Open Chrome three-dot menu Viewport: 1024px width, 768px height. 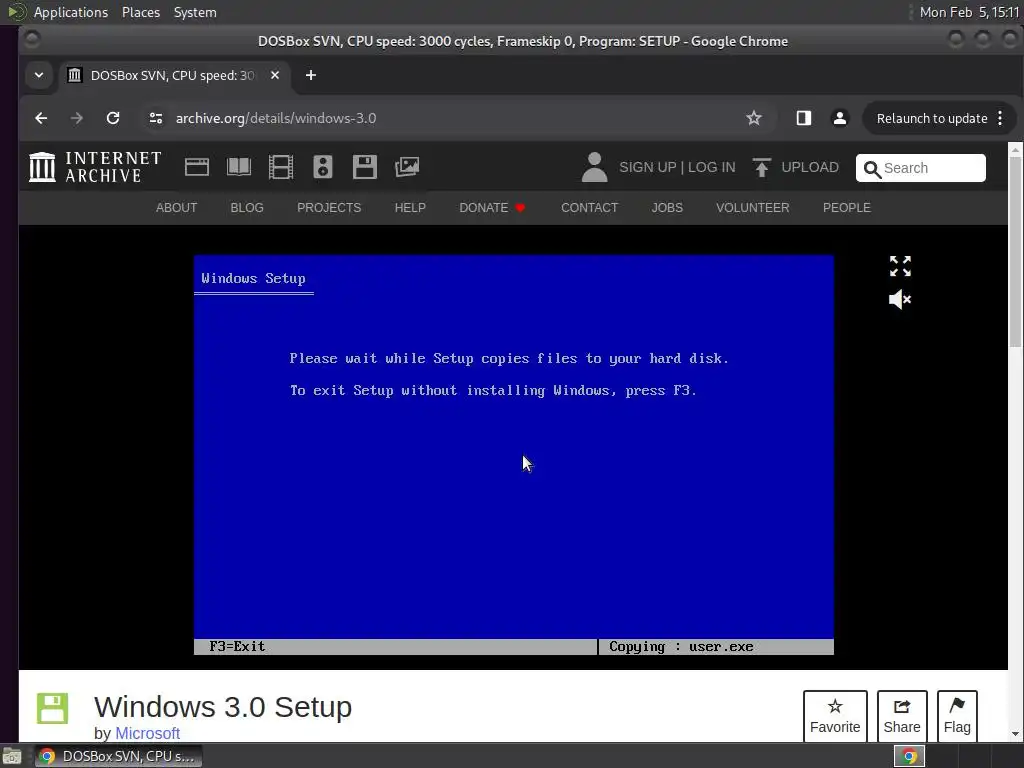tap(1000, 118)
